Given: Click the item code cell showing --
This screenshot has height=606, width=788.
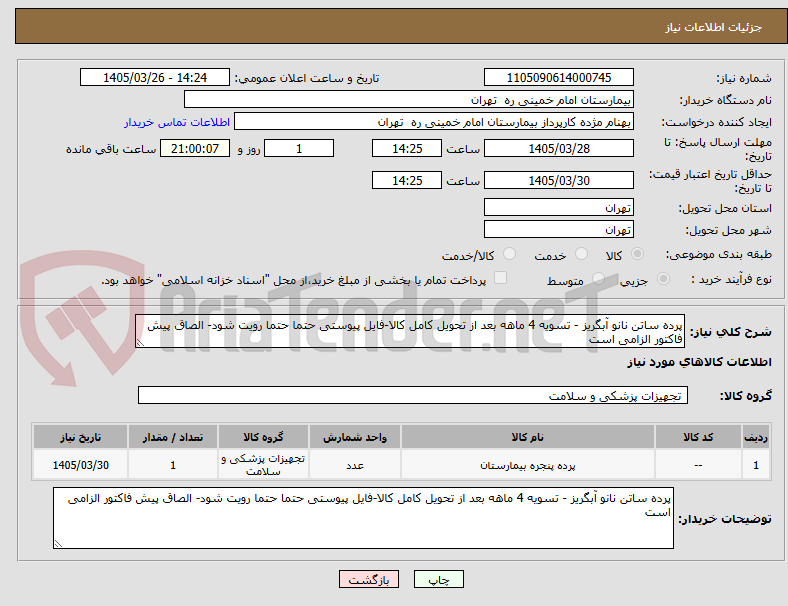Looking at the screenshot, I should pos(698,465).
